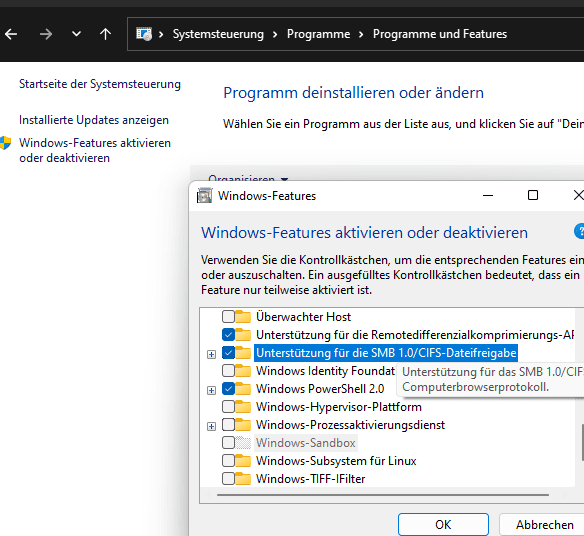Select Unterstützung für die Remotedifferenzialkomprimierungs row
The height and width of the screenshot is (536, 584).
click(415, 334)
